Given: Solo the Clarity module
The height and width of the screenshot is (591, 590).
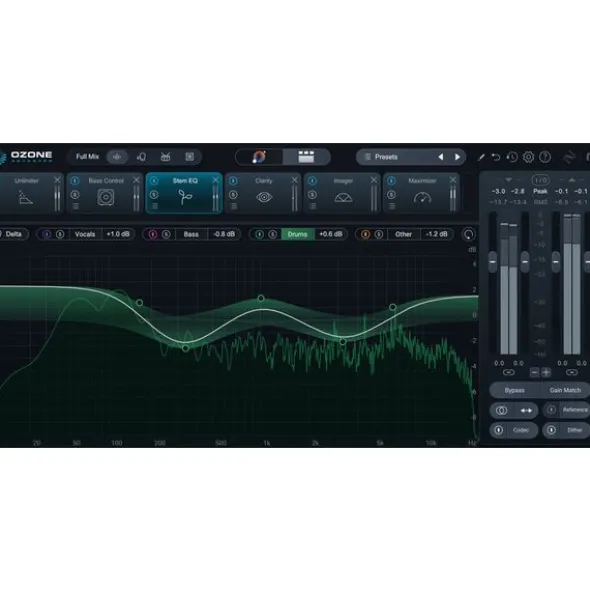Looking at the screenshot, I should click(233, 195).
